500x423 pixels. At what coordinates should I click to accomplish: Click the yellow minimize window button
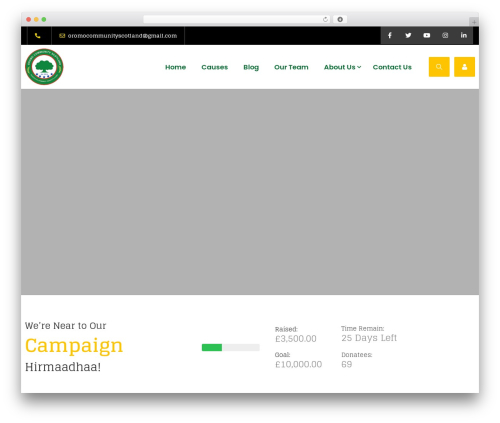[36, 19]
